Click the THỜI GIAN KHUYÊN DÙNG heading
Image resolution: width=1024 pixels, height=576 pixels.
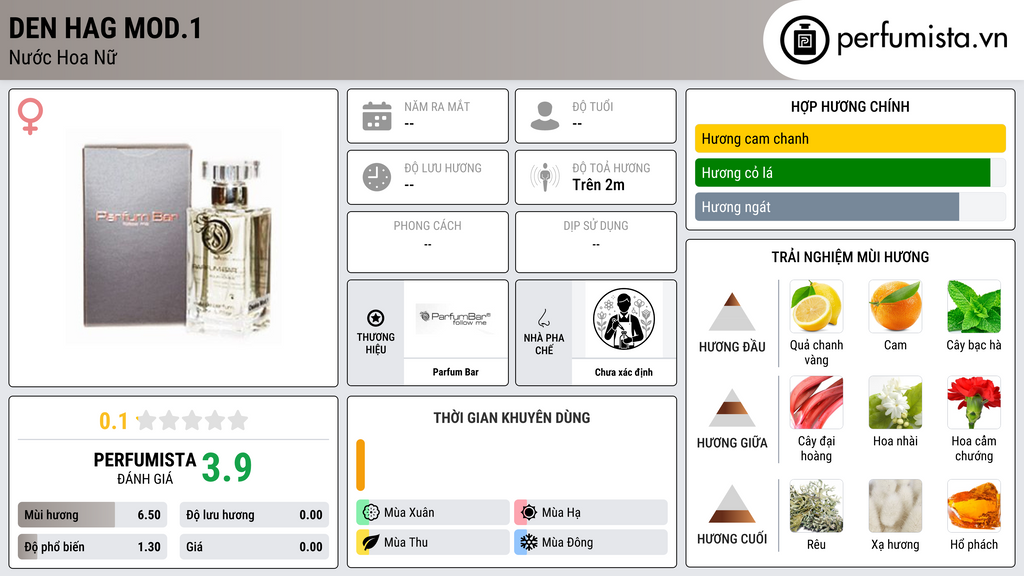pos(512,417)
